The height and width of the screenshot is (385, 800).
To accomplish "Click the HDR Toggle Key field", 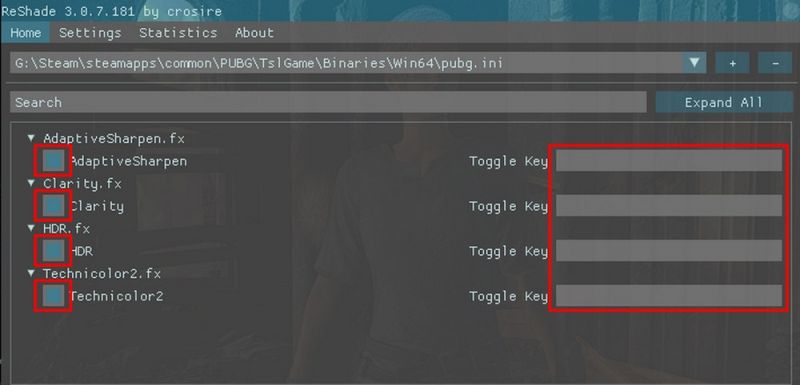I will [x=669, y=251].
